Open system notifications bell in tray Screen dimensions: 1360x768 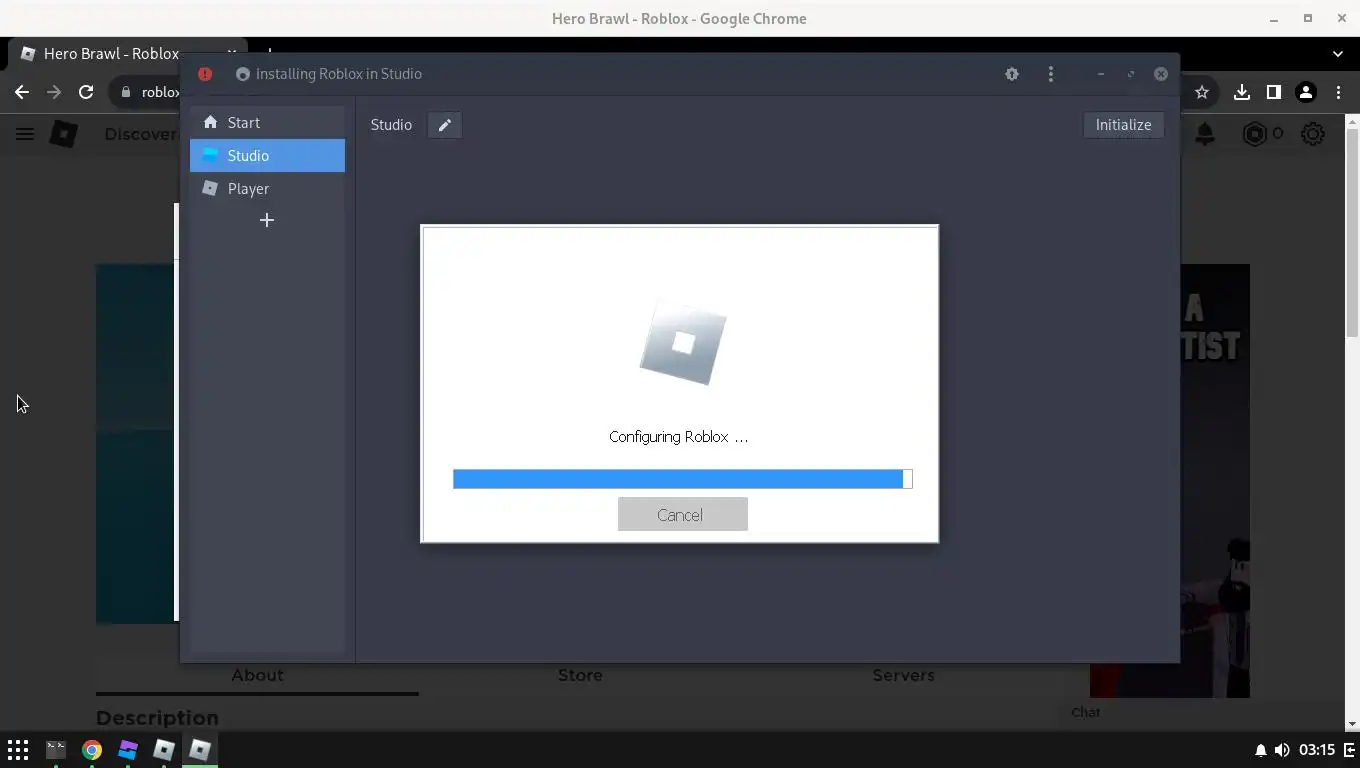(1260, 750)
